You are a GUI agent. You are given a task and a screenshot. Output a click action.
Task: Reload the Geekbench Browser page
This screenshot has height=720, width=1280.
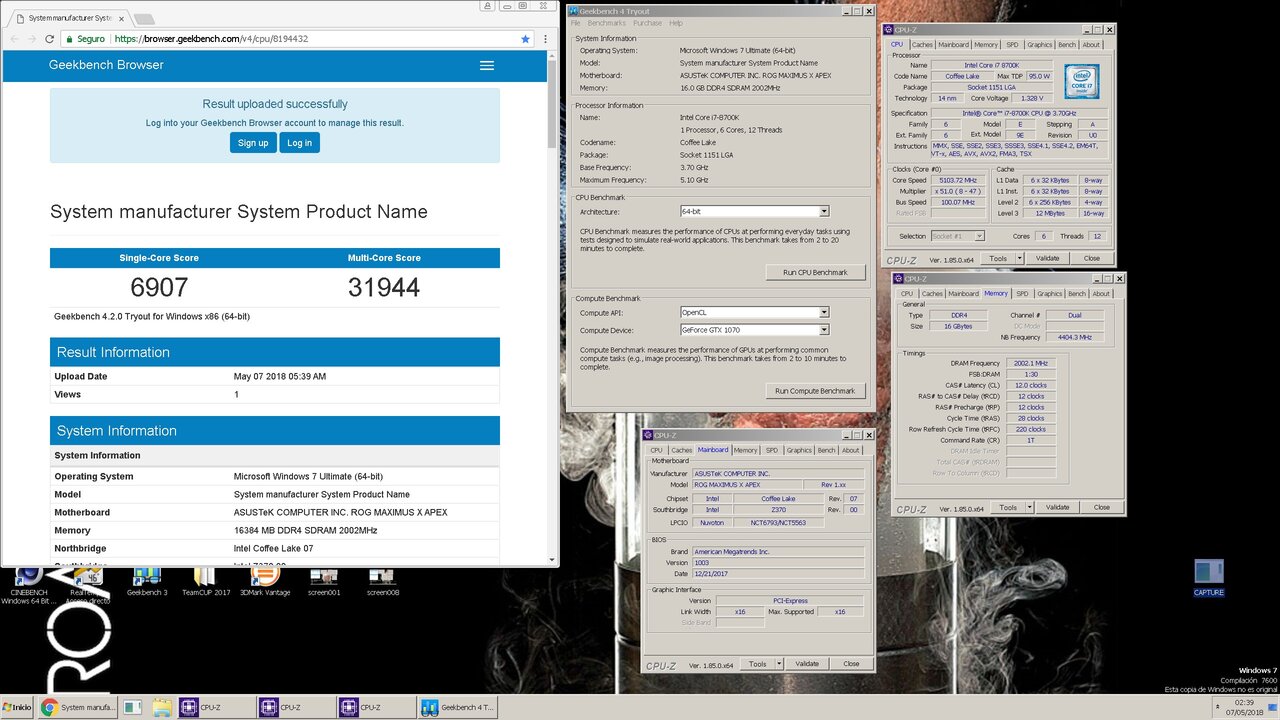click(50, 39)
